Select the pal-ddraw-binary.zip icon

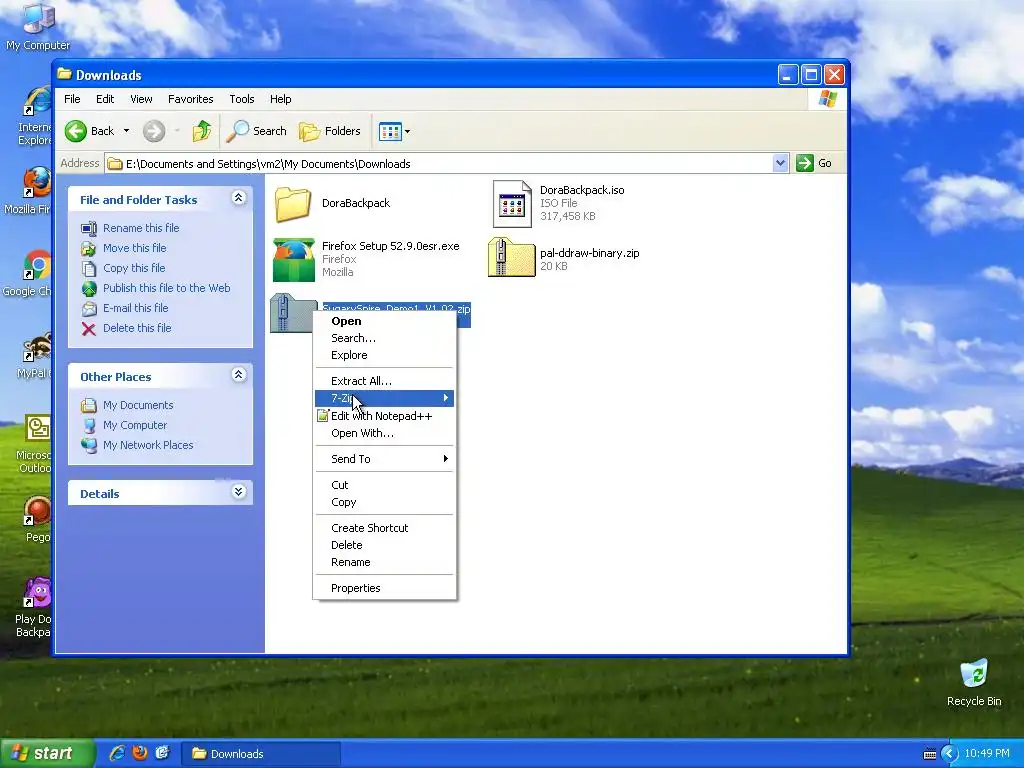[511, 257]
